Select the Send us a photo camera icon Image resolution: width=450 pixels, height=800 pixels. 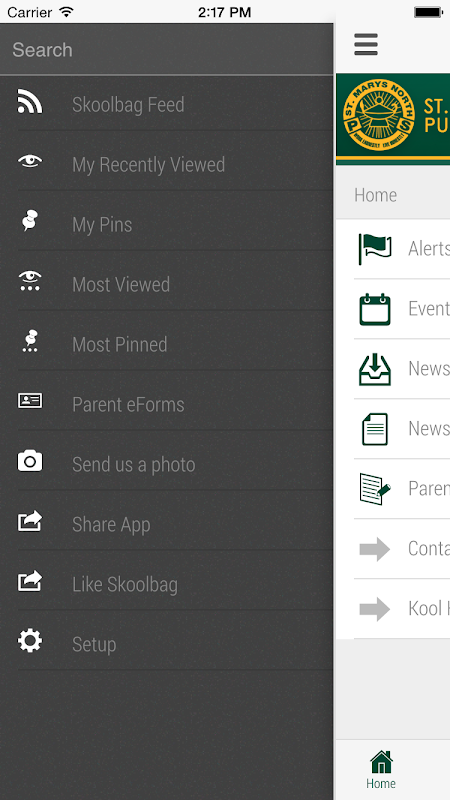30,461
